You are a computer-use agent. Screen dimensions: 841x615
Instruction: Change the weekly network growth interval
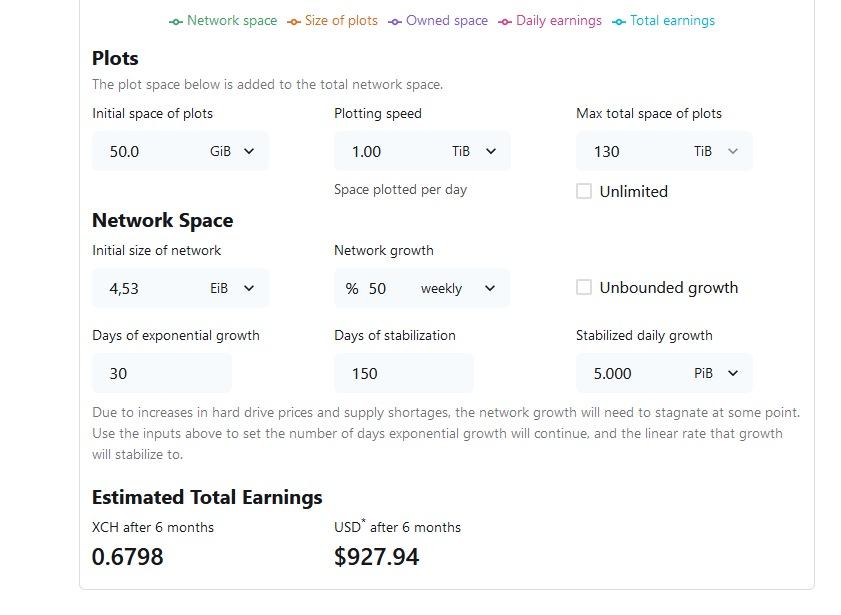click(458, 288)
